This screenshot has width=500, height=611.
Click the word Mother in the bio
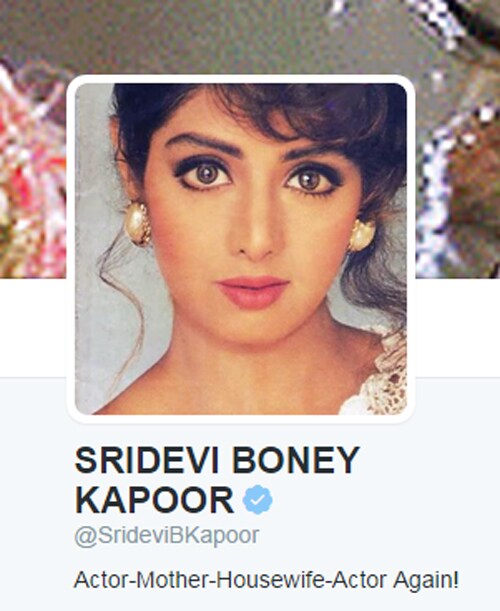point(172,580)
